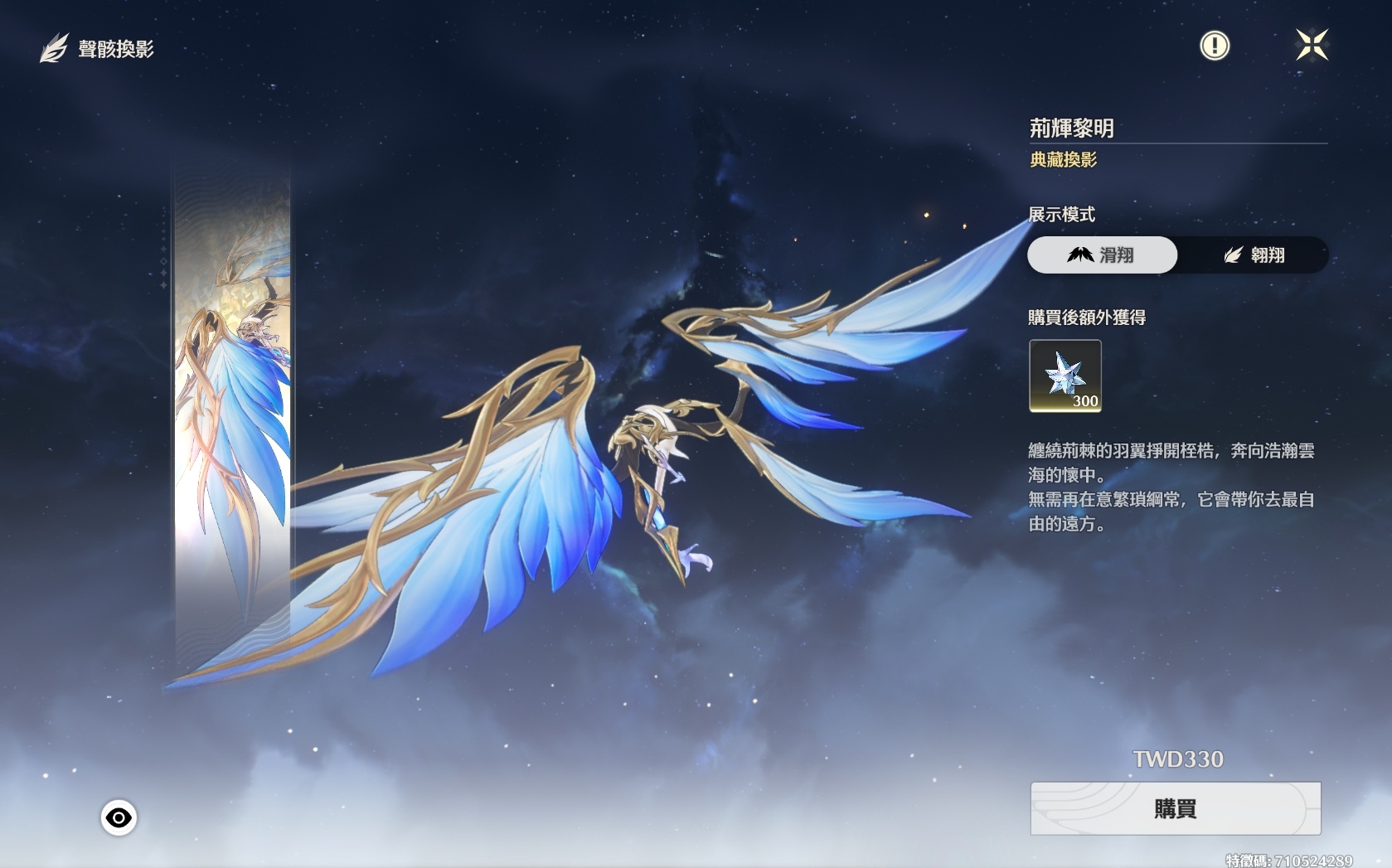Click the TWD330 price label

tap(1177, 759)
